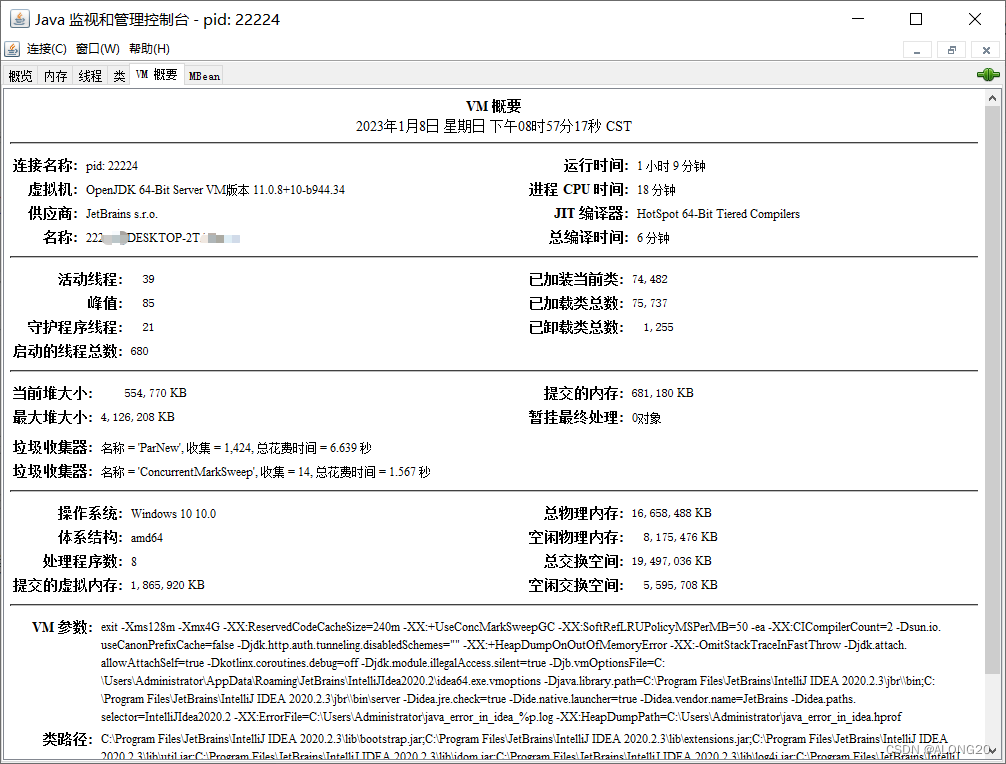Open the 帮助(H) menu
Viewport: 1006px width, 764px height.
point(149,49)
